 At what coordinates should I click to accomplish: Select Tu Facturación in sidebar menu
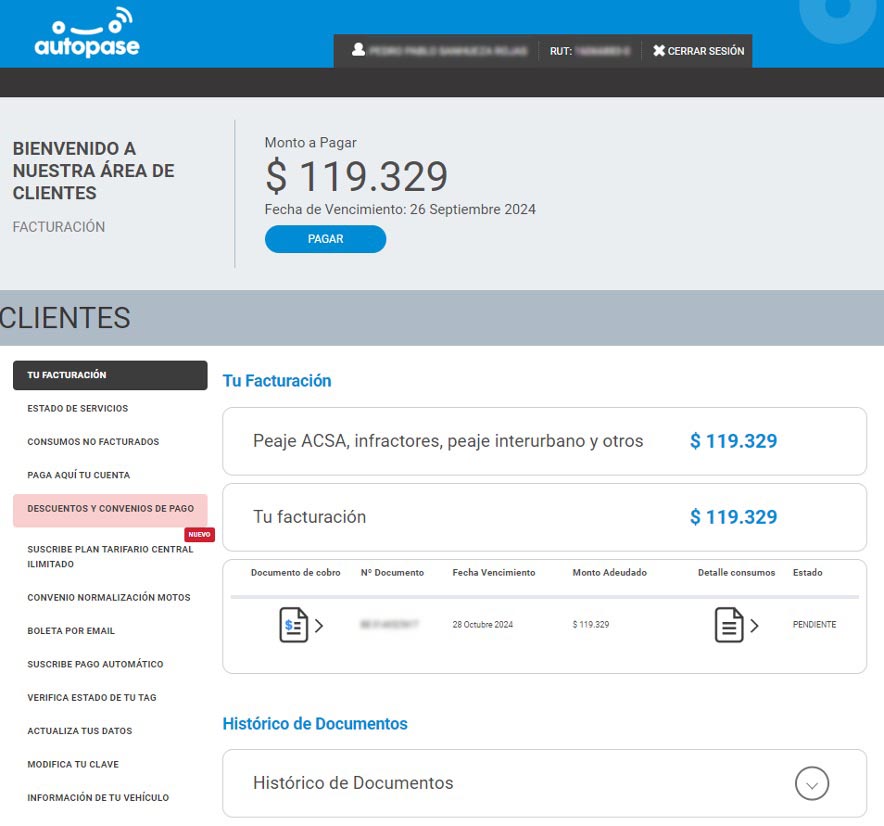click(110, 375)
